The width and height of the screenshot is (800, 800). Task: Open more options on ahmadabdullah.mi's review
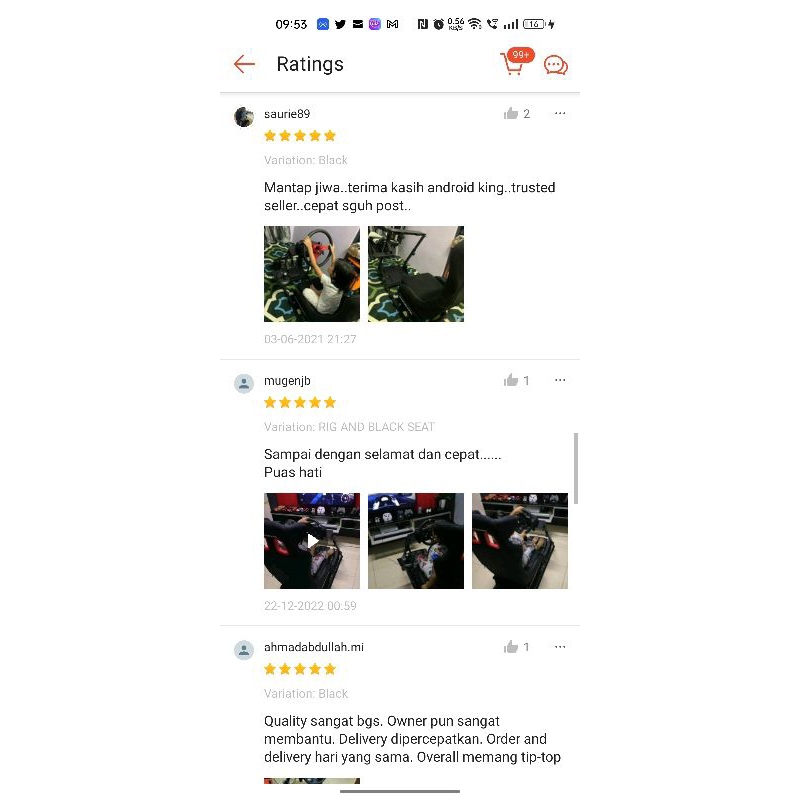560,647
